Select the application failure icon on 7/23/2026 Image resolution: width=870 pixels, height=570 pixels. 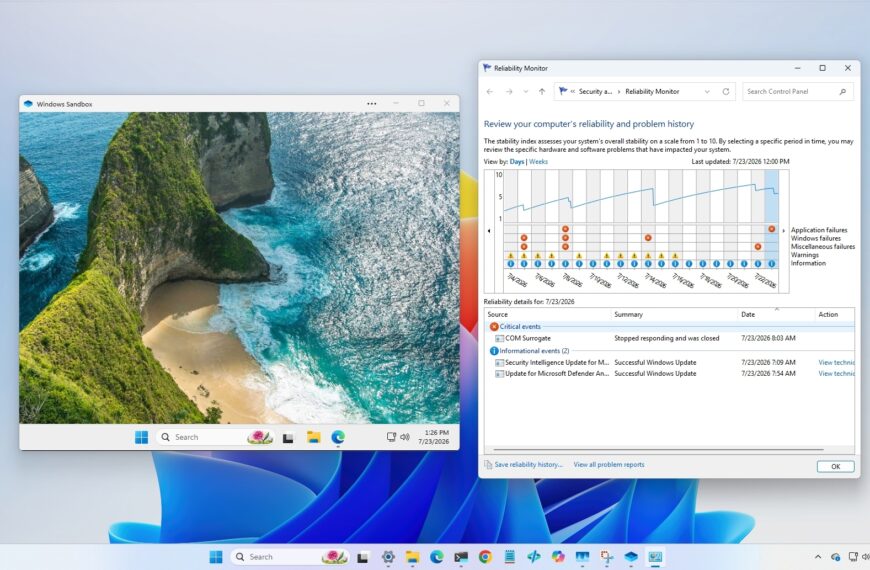click(772, 229)
